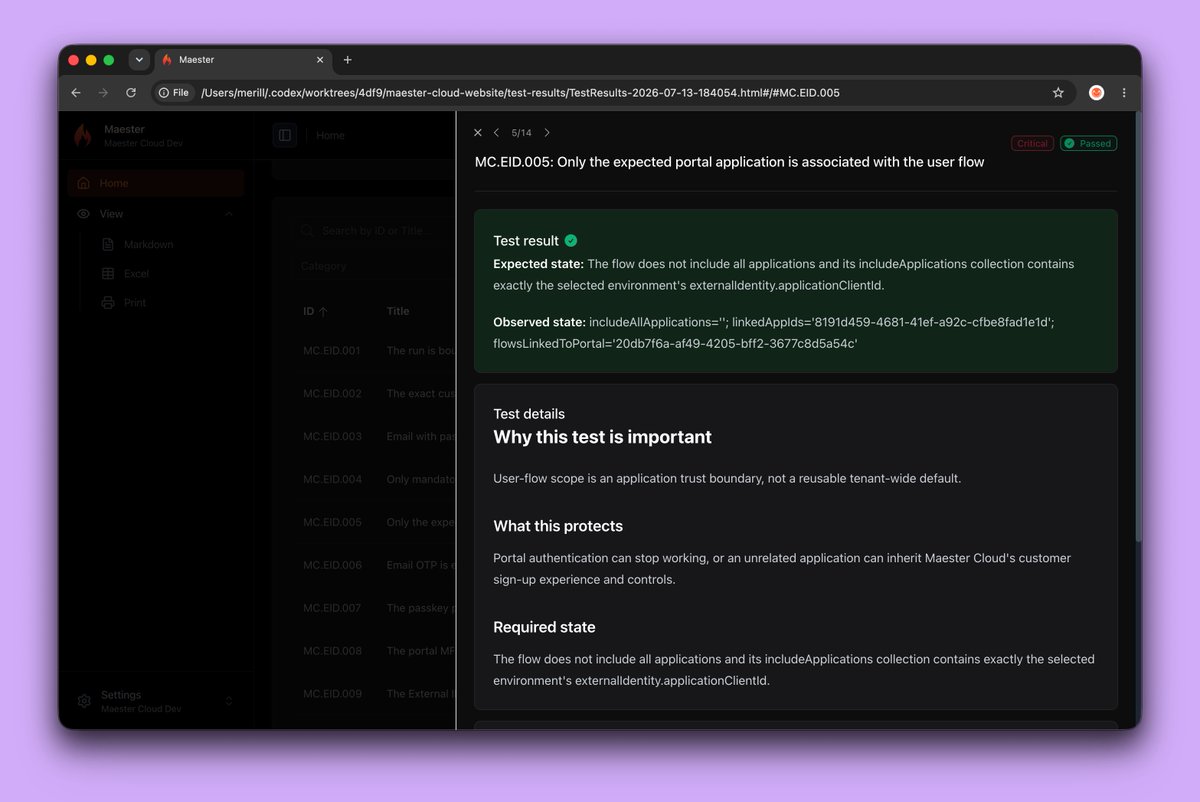Select row MC.EID.004
The image size is (1200, 802).
point(375,479)
